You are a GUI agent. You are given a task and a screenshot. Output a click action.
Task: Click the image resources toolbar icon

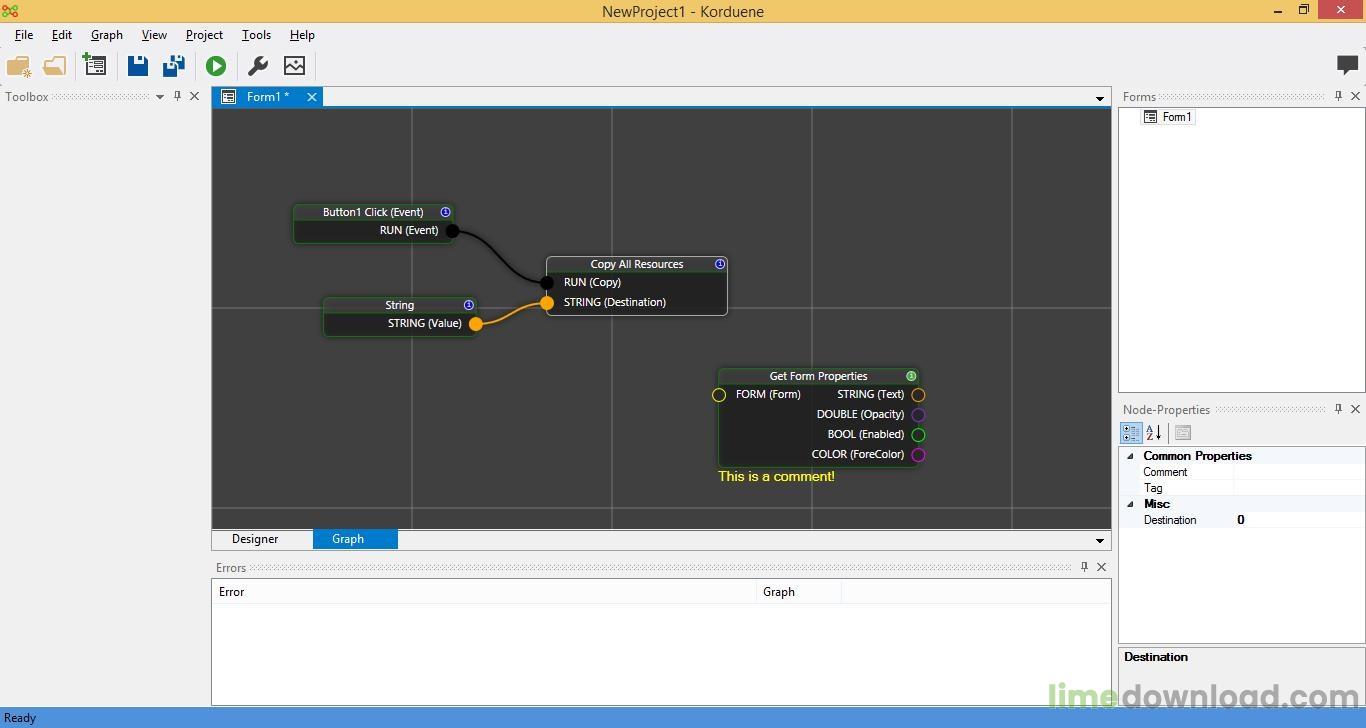(x=294, y=66)
